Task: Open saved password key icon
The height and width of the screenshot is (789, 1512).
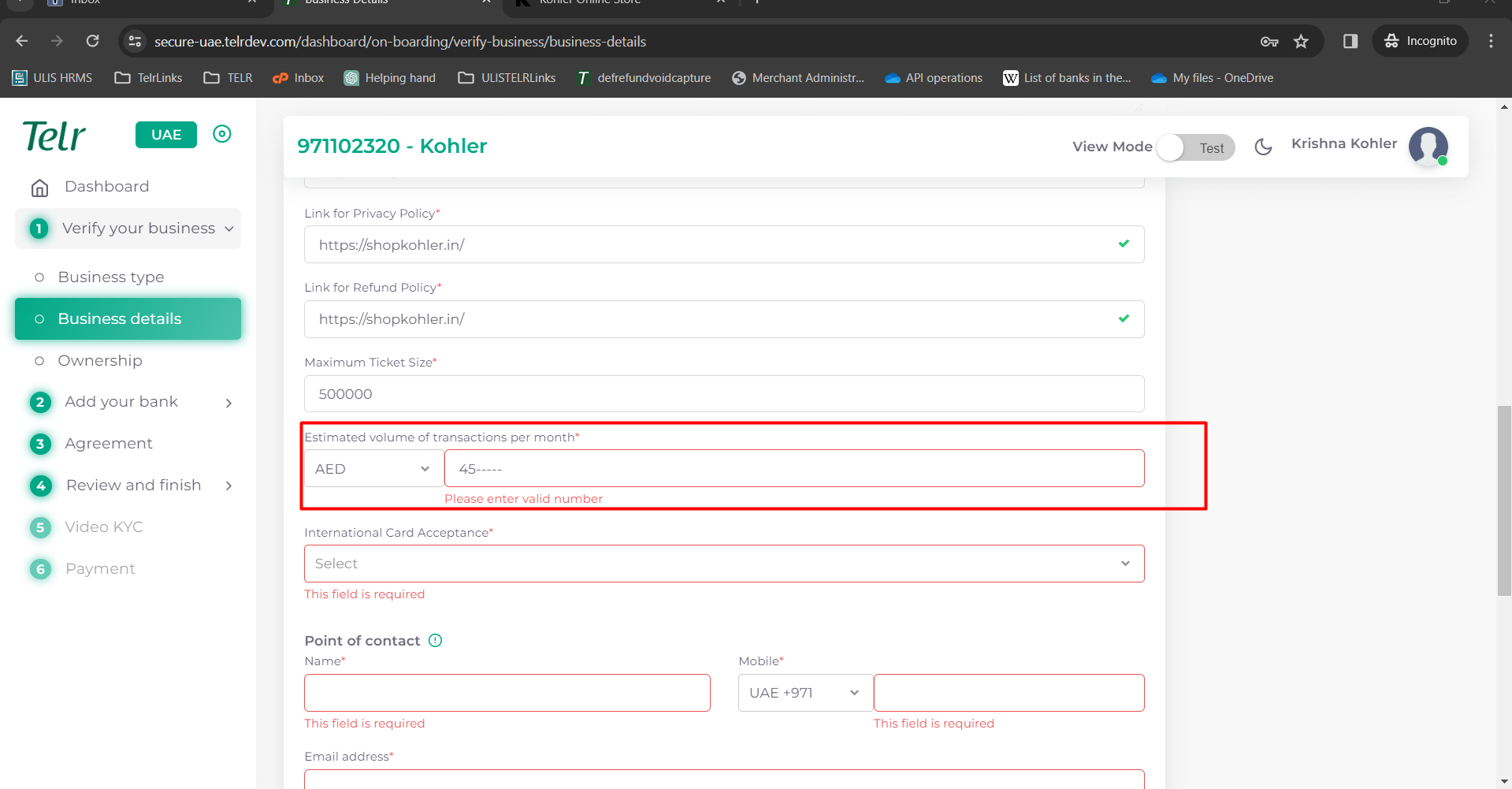Action: pyautogui.click(x=1269, y=41)
